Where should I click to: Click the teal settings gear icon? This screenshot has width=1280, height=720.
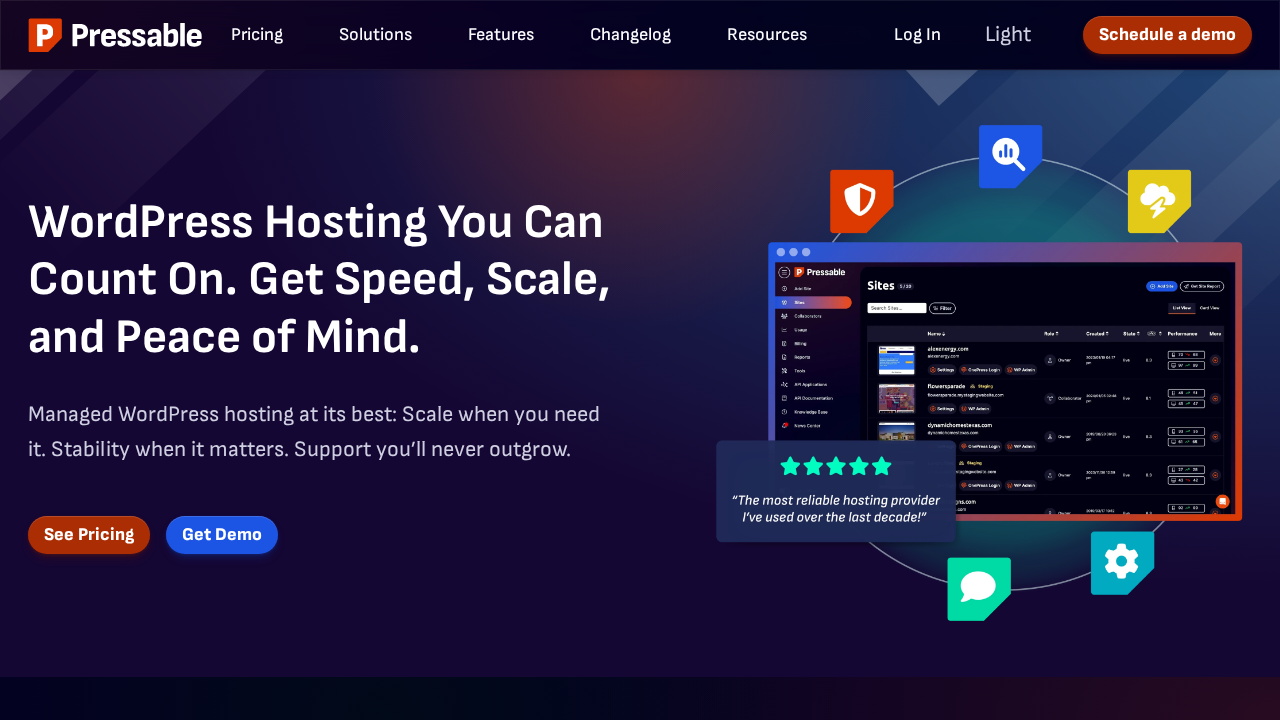click(1121, 562)
